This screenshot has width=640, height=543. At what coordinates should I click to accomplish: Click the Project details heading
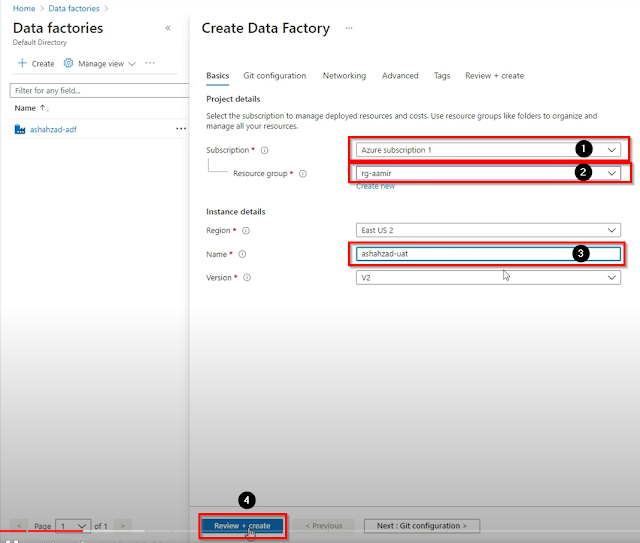(x=233, y=99)
